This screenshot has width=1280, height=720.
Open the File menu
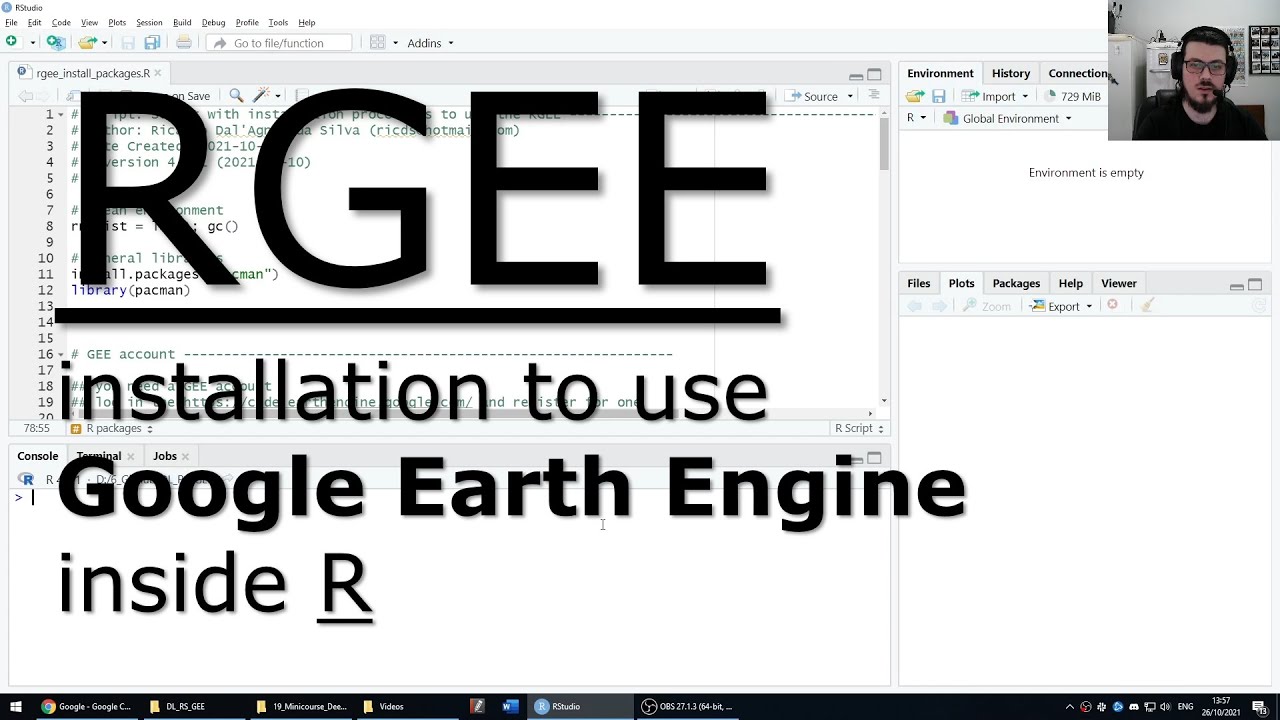(11, 22)
